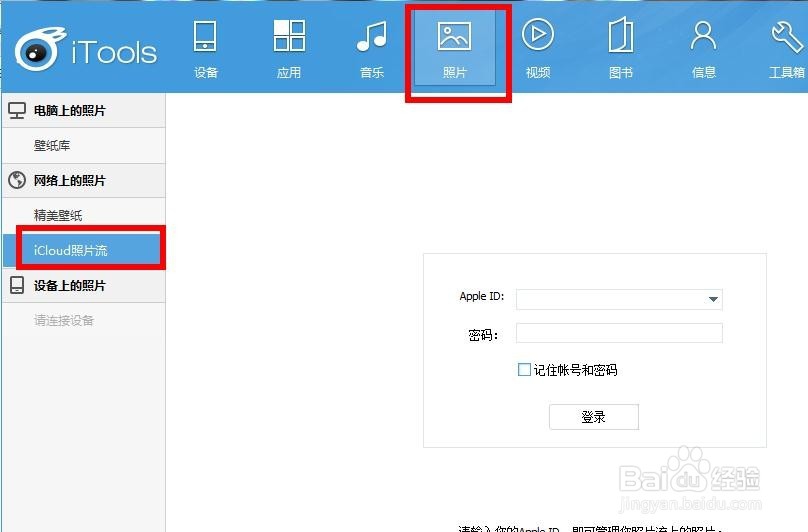Click the iTools eye logo
Viewport: 808px width, 532px height.
click(39, 49)
